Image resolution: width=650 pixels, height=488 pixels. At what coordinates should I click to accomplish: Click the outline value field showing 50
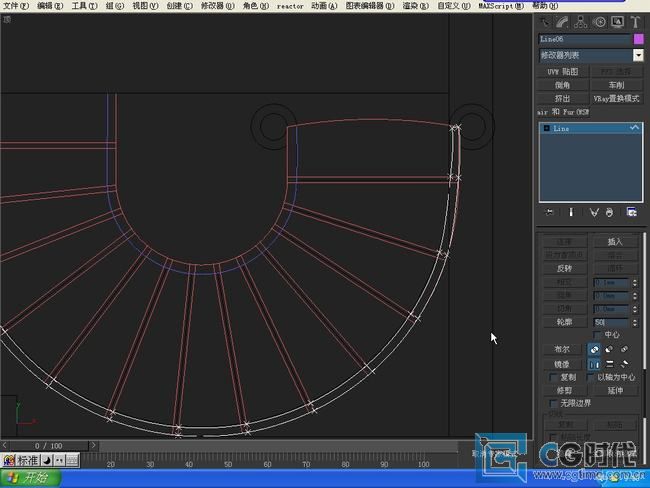click(612, 322)
